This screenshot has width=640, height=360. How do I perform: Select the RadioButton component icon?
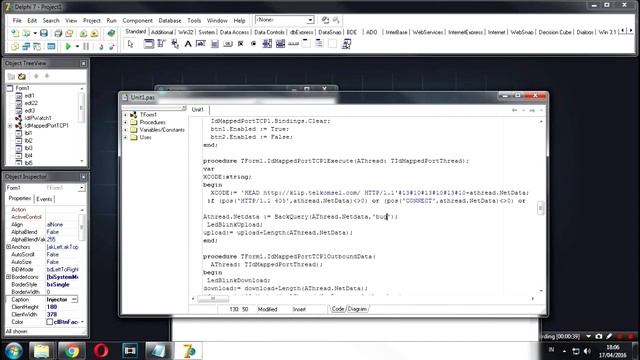253,44
